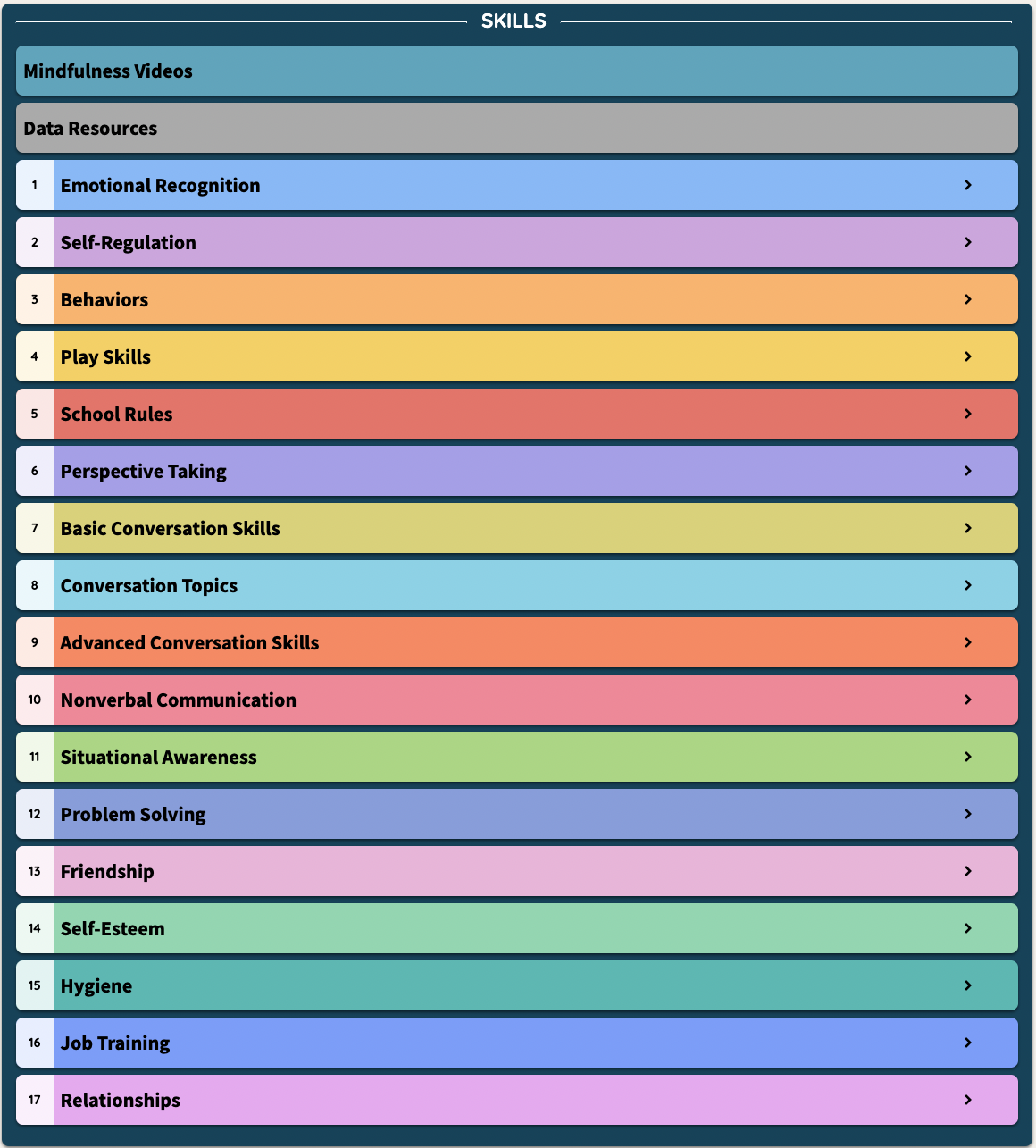Expand the Behaviors chevron arrow
This screenshot has height=1148, width=1036.
pyautogui.click(x=968, y=299)
